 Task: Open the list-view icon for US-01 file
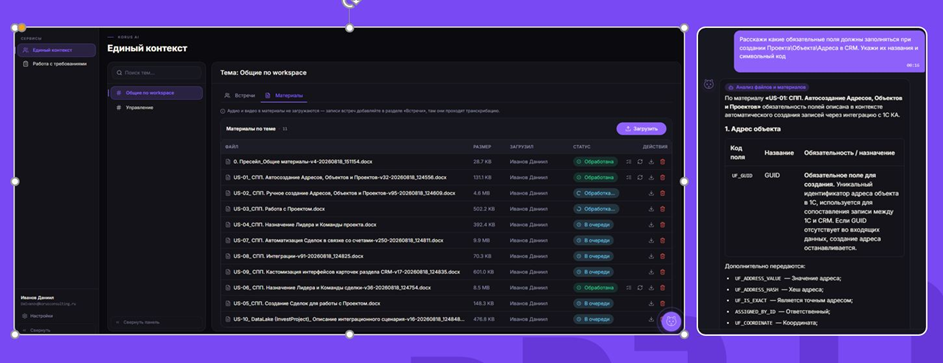[628, 177]
